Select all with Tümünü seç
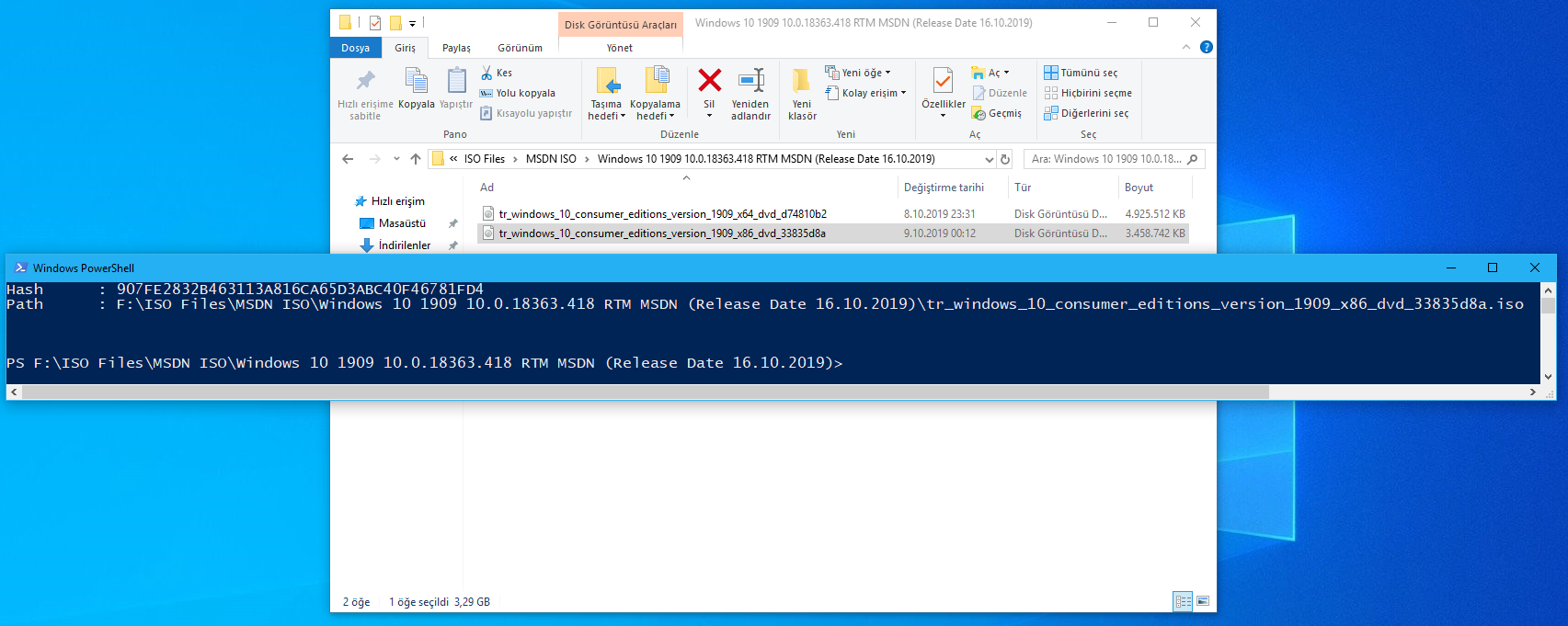The width and height of the screenshot is (1568, 626). point(1081,73)
